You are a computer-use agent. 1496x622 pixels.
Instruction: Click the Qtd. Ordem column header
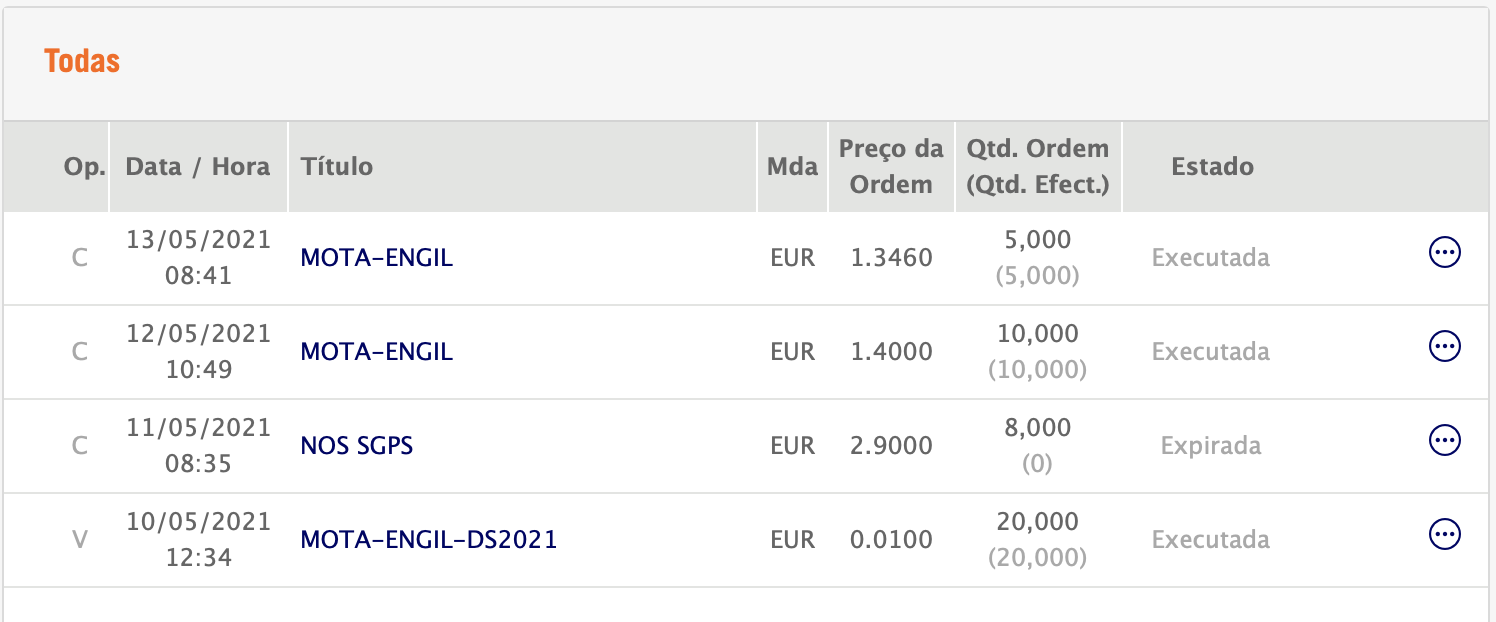pyautogui.click(x=1038, y=167)
